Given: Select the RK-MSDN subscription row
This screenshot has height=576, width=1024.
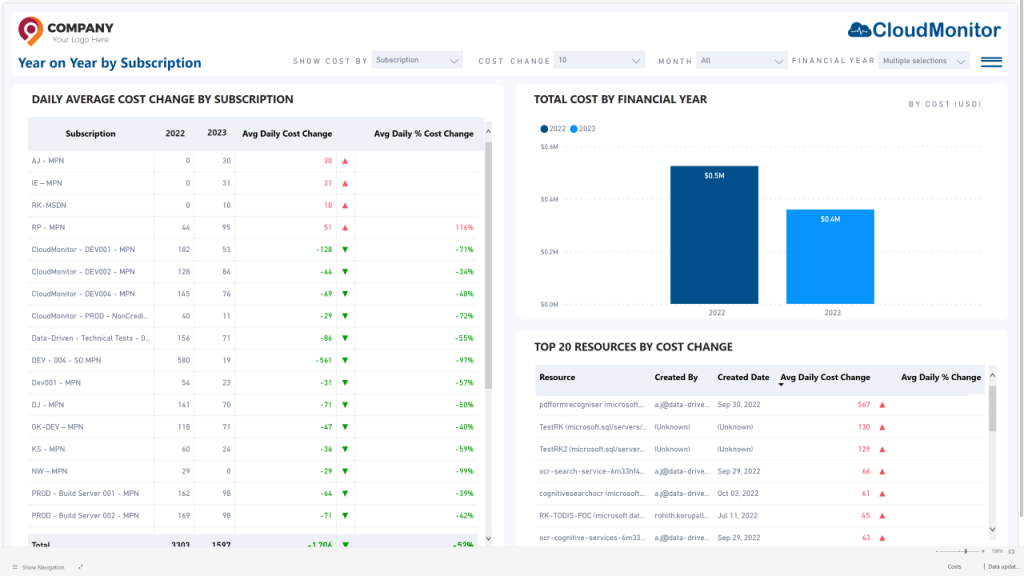Looking at the screenshot, I should click(x=253, y=205).
